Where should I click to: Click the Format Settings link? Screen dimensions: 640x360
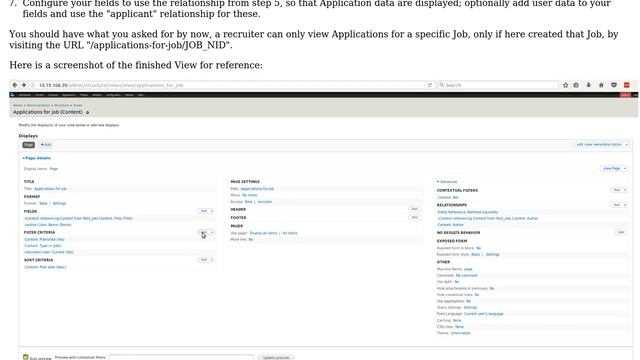coord(59,203)
